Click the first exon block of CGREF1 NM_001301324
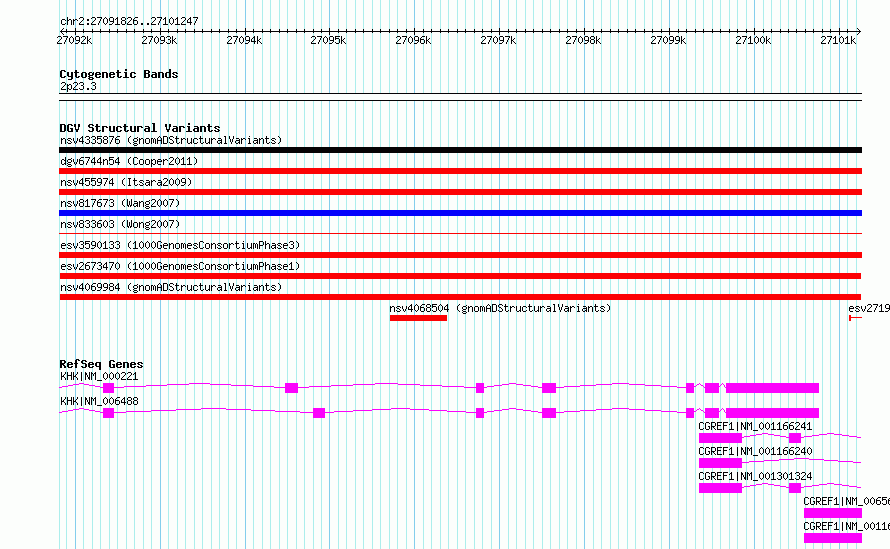This screenshot has width=890, height=549. [720, 488]
